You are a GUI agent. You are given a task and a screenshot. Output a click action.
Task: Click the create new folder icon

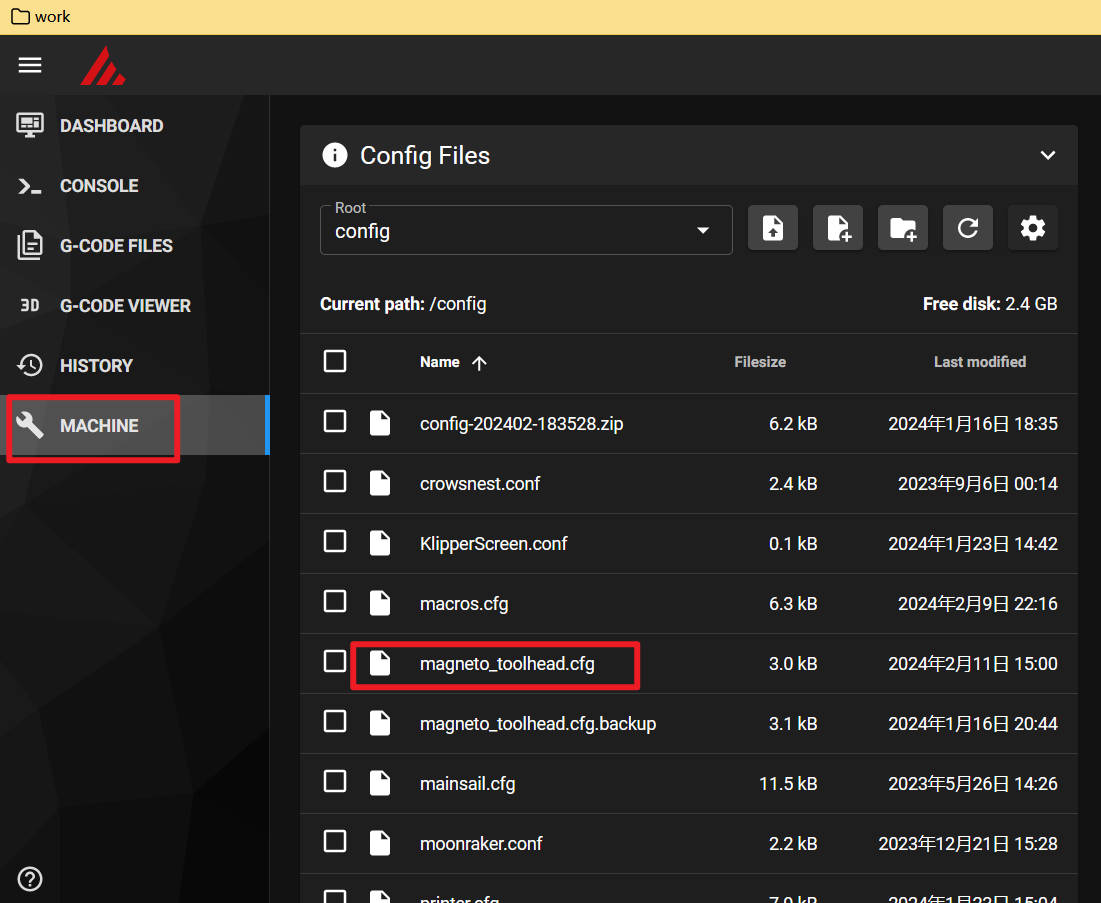click(x=902, y=227)
